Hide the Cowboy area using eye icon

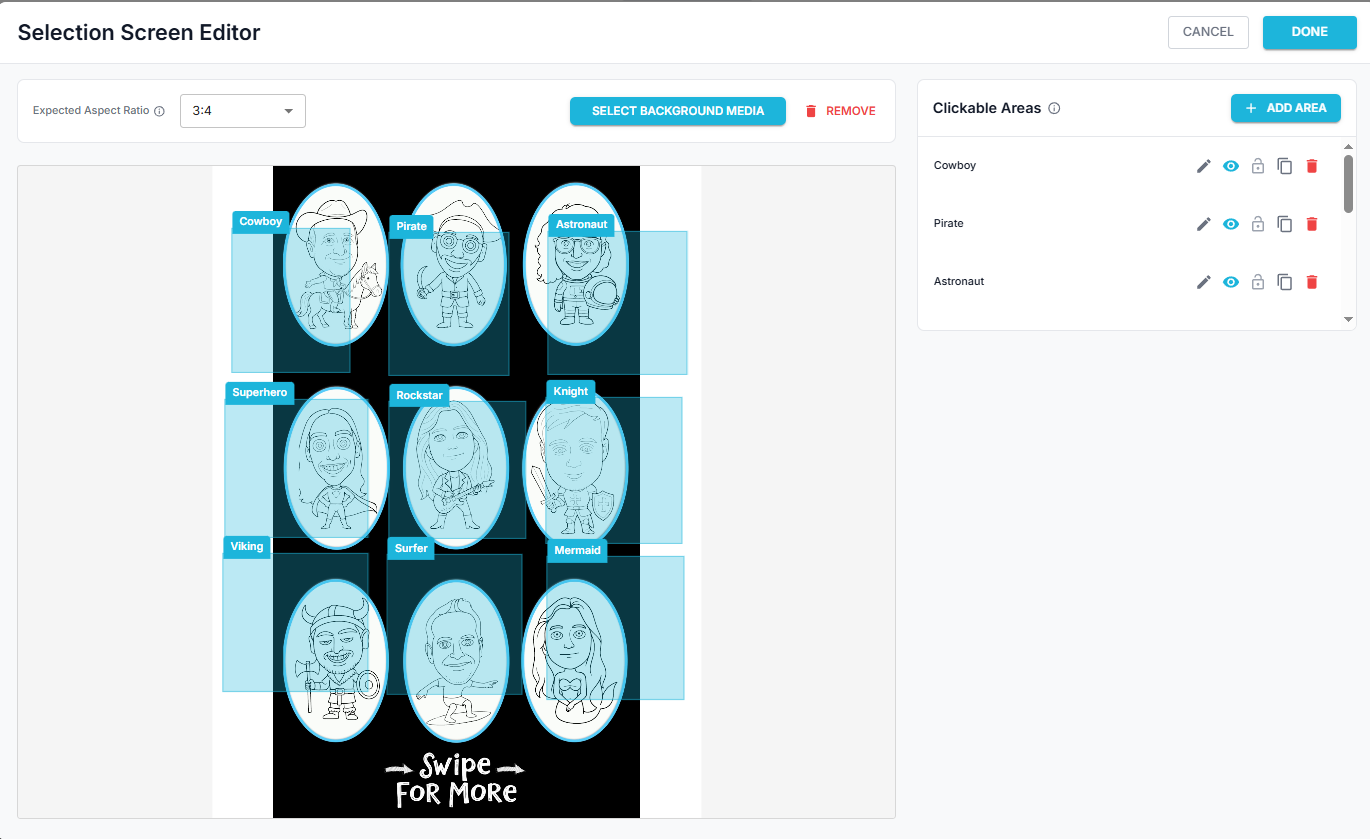click(1231, 166)
